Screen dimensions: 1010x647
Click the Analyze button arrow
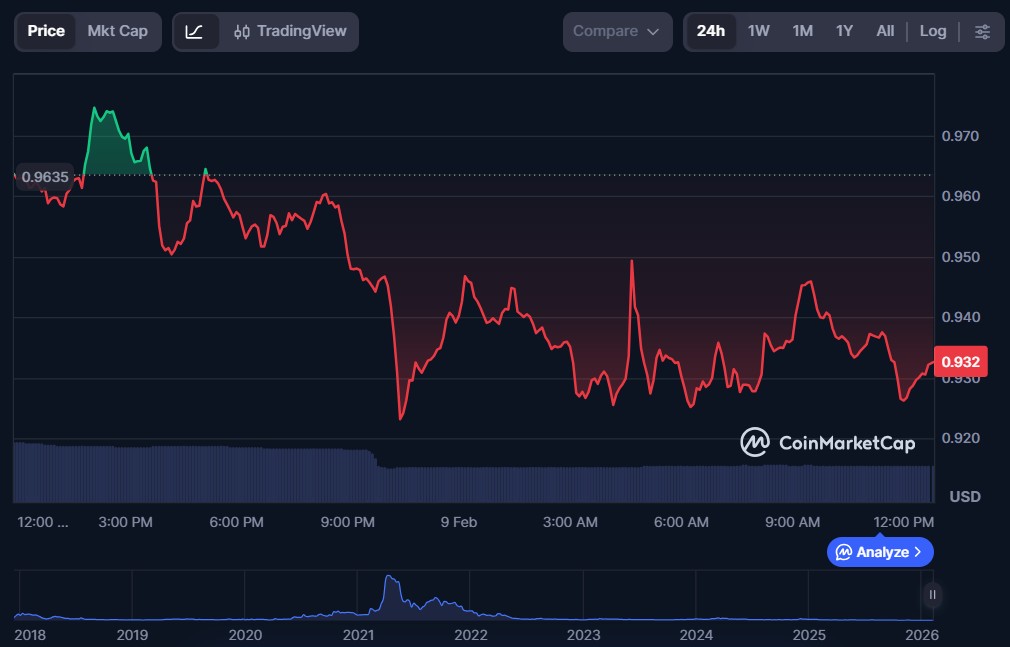919,552
